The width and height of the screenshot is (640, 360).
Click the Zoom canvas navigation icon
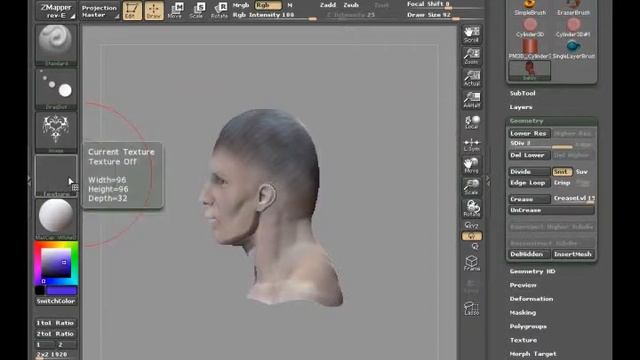[x=471, y=56]
